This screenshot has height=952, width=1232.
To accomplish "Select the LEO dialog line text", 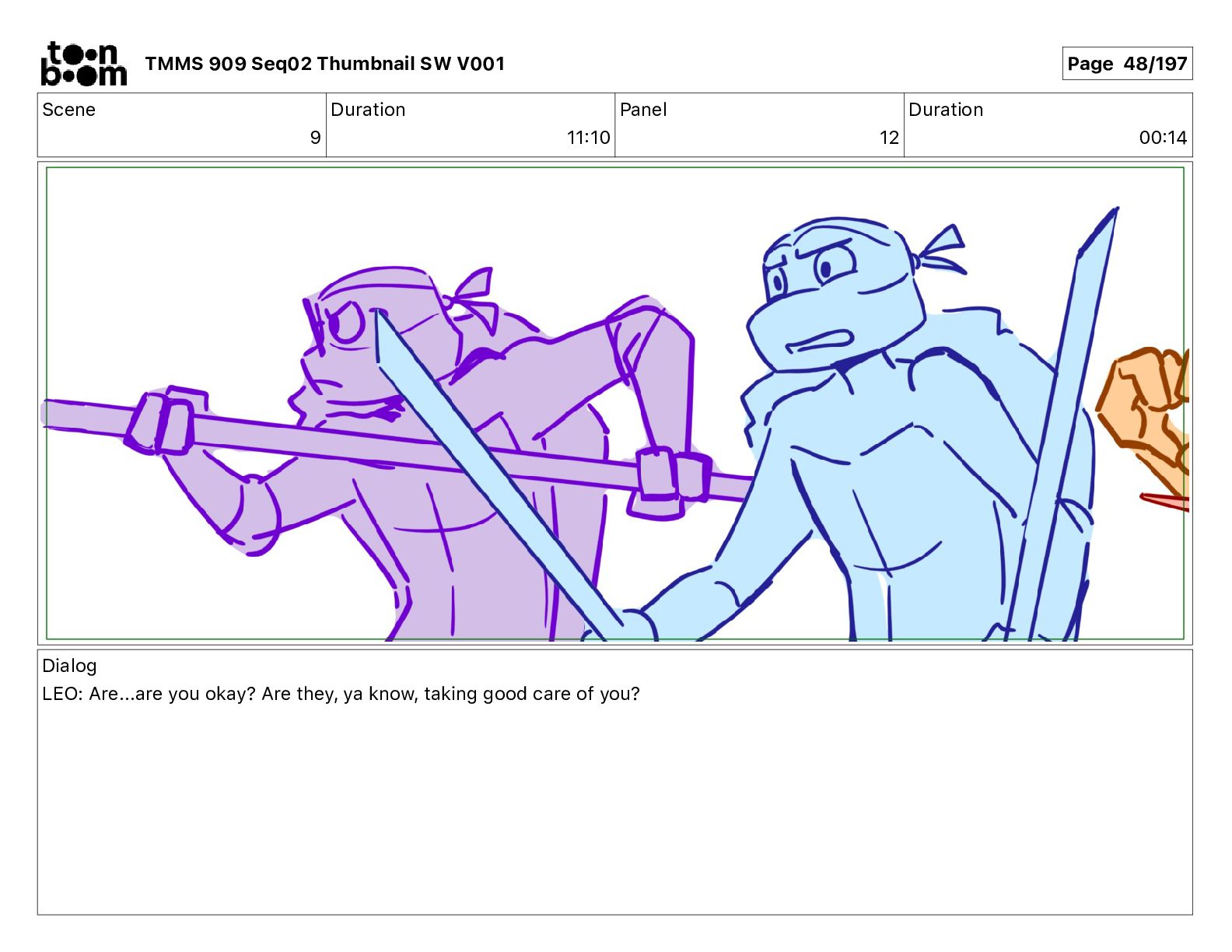I will coord(341,694).
